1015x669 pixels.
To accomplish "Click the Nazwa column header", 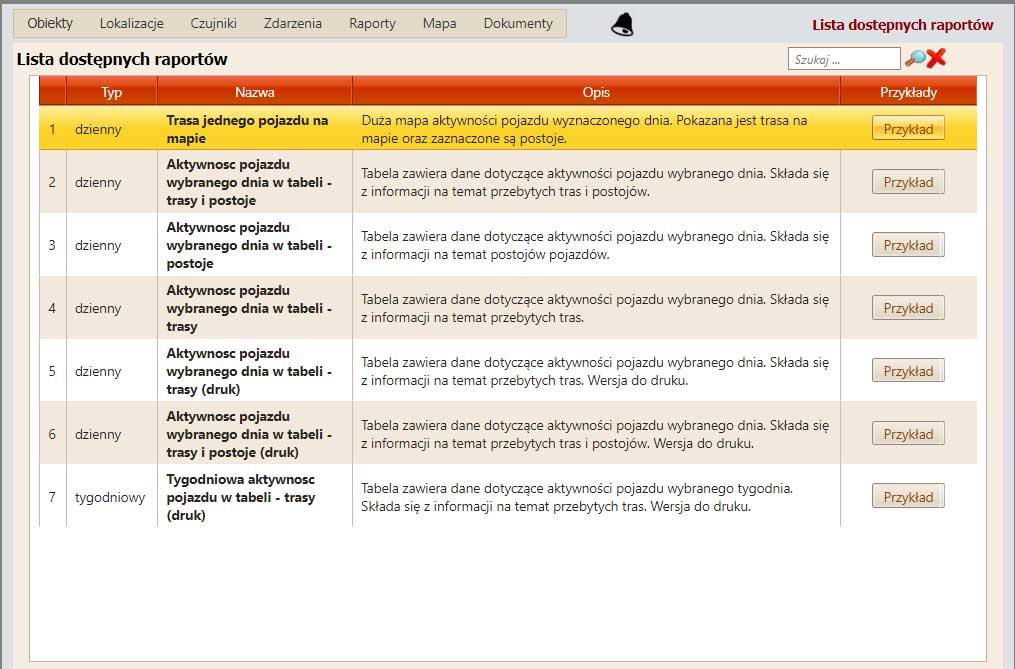I will (254, 91).
